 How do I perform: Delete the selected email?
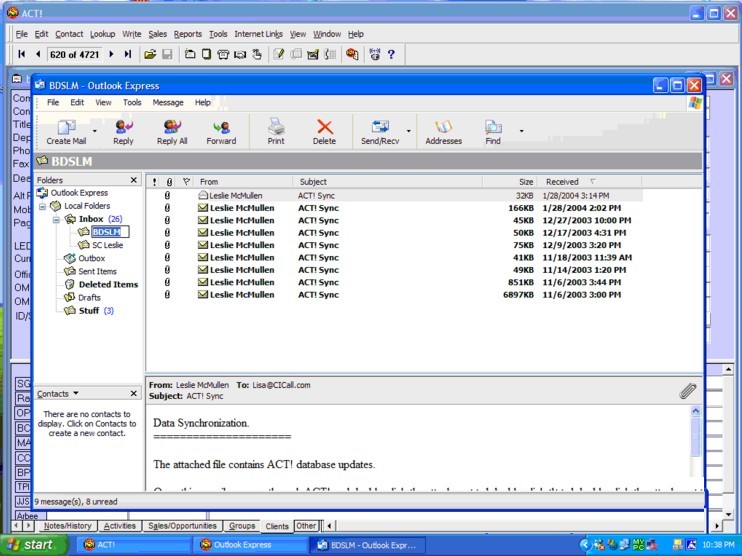(324, 132)
